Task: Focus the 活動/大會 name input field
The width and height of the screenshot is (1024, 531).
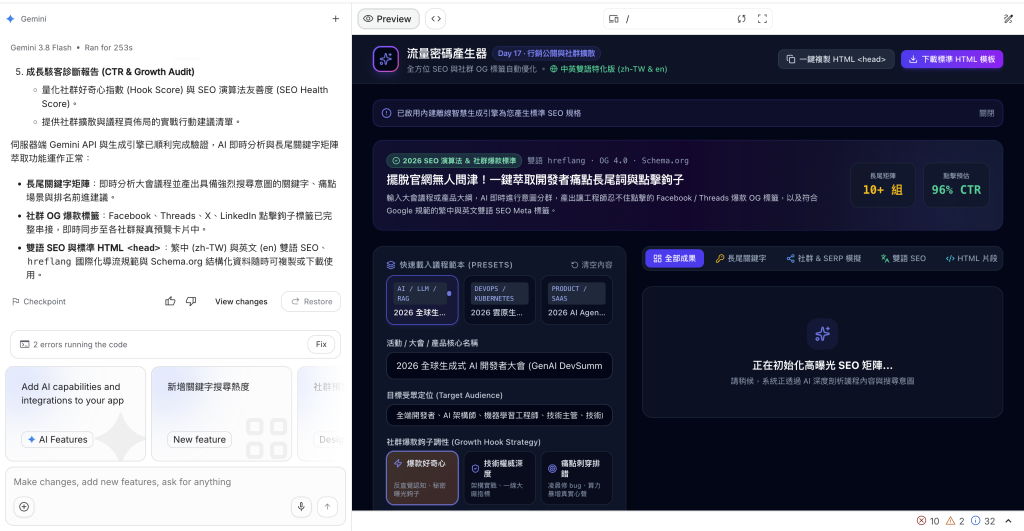Action: [x=500, y=366]
